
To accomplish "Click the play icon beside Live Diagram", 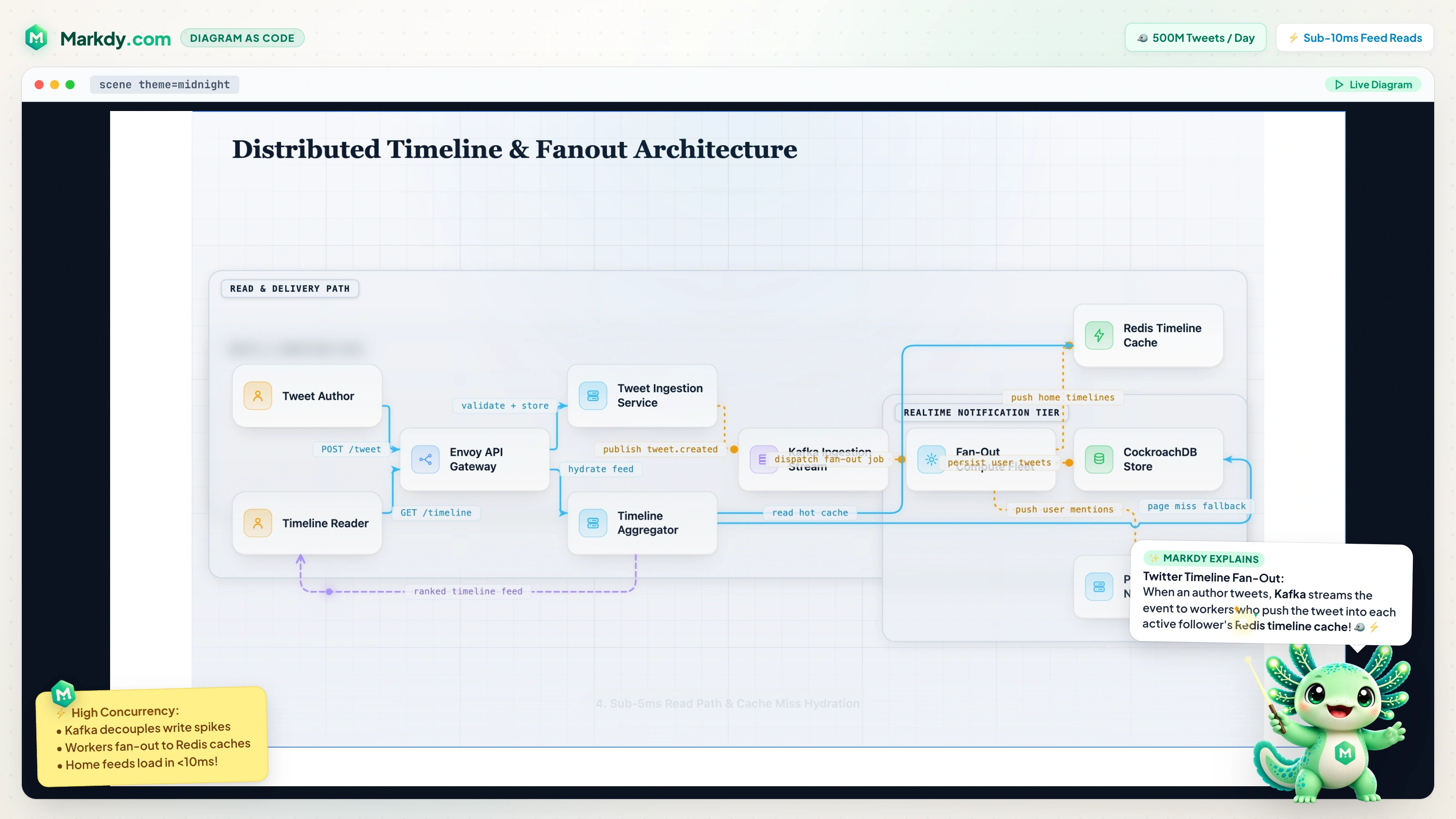I will pos(1339,84).
